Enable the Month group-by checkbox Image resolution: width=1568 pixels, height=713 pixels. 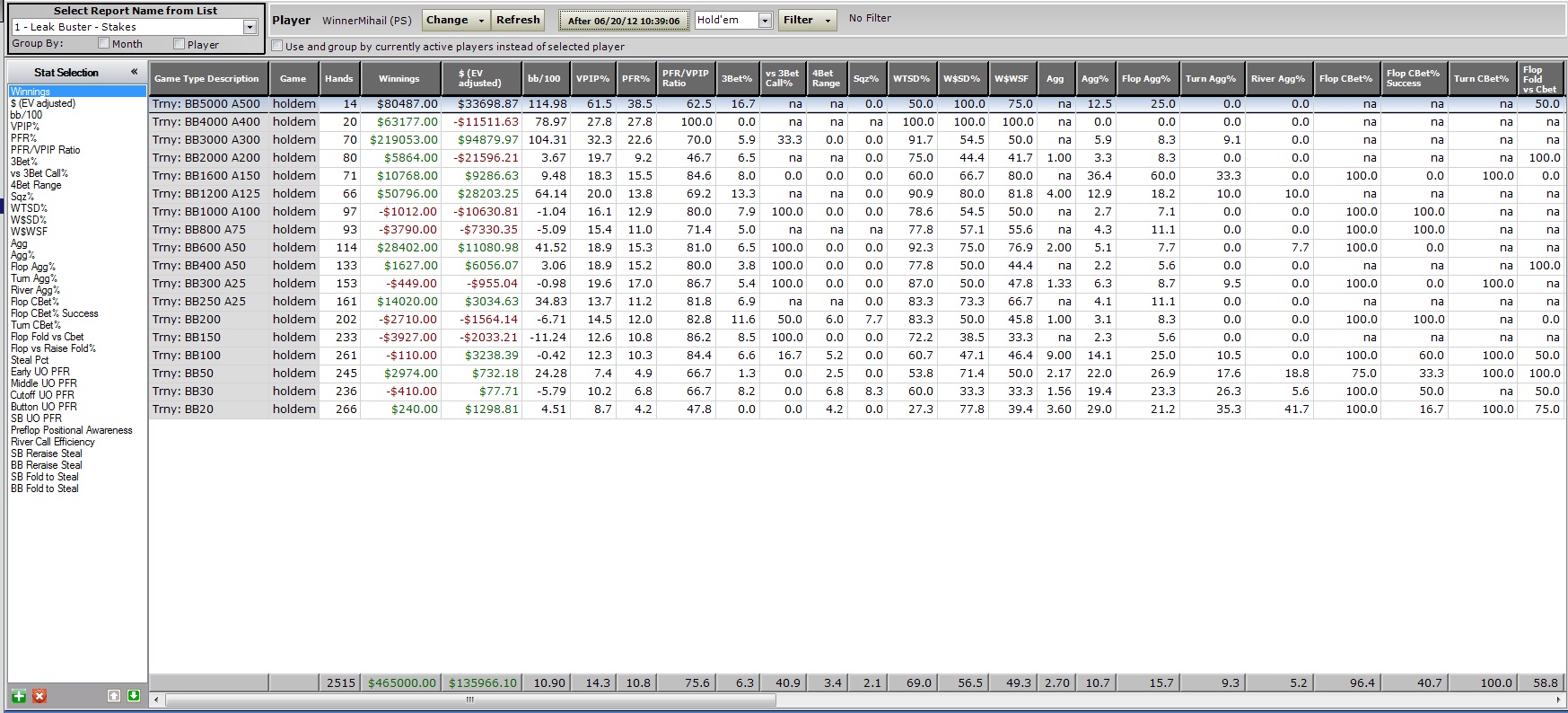pos(104,43)
